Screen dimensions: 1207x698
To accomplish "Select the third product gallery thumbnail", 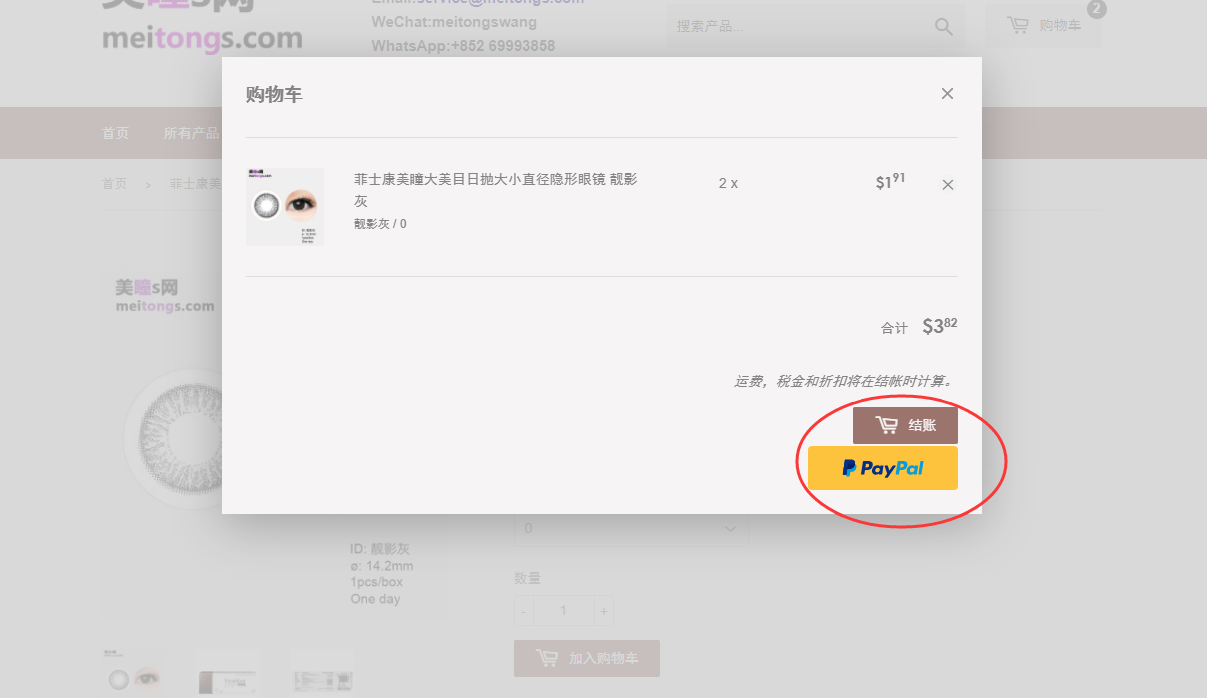I will point(323,672).
